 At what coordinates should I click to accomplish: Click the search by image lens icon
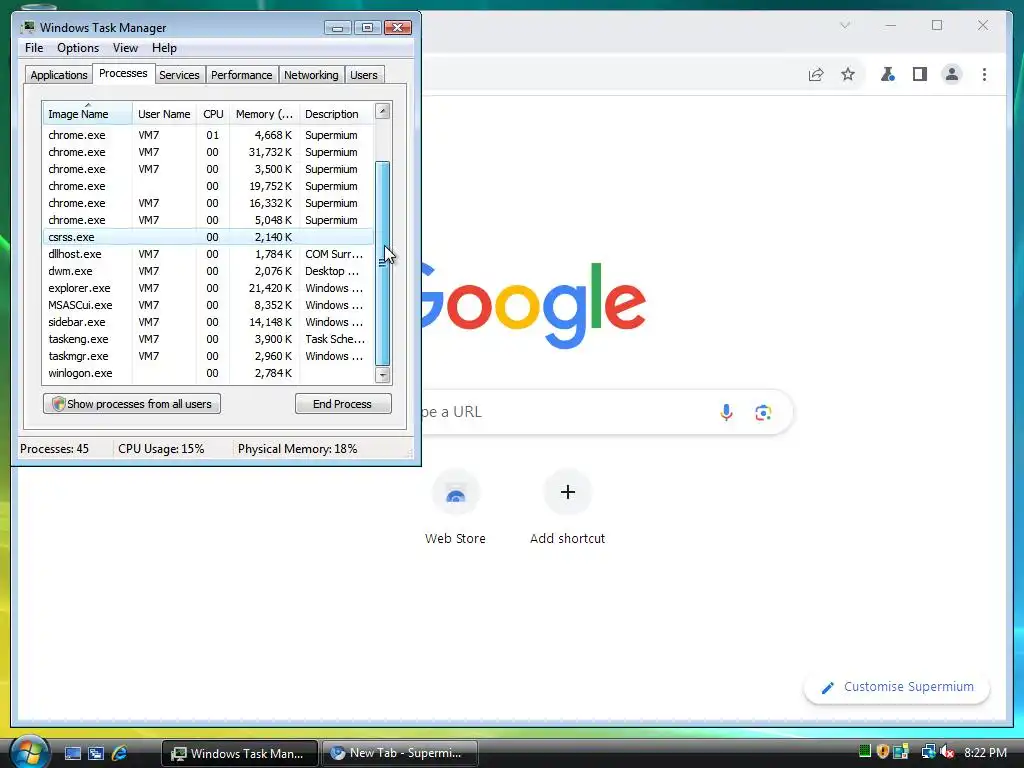click(x=763, y=412)
